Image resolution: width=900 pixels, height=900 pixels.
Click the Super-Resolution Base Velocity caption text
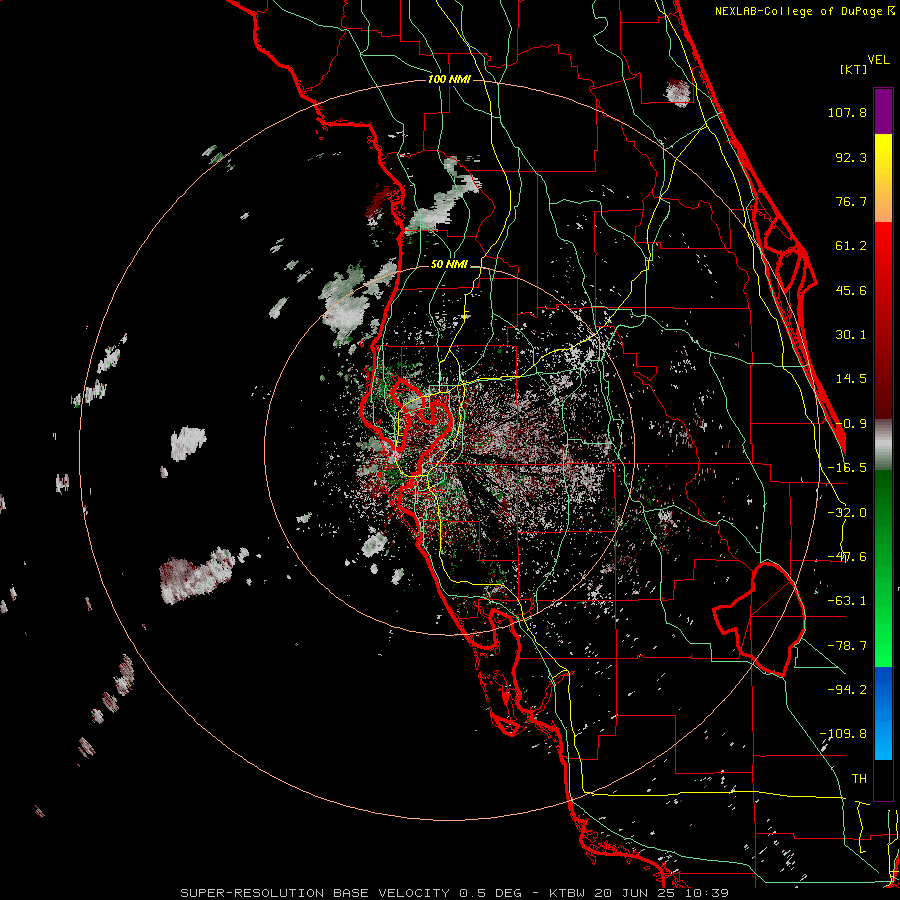455,893
